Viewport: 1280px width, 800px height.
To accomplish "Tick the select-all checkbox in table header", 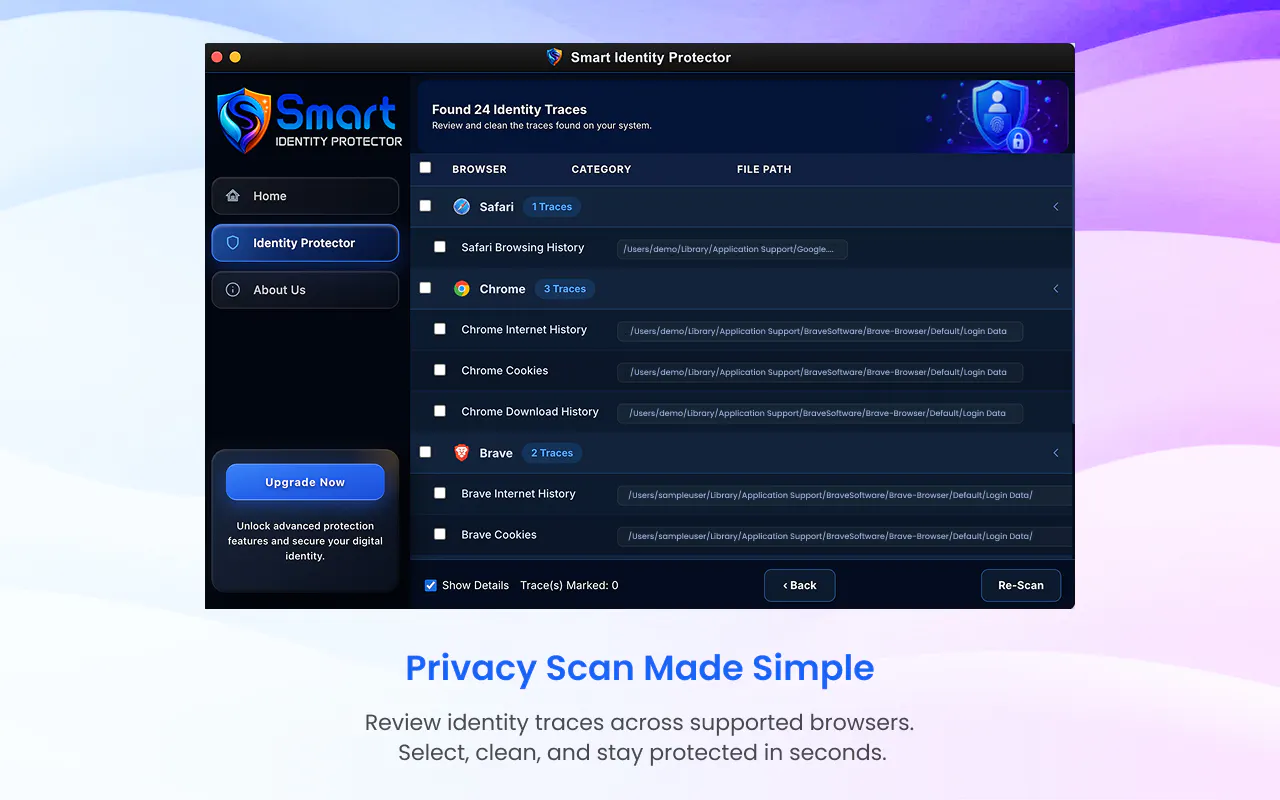I will [x=425, y=168].
